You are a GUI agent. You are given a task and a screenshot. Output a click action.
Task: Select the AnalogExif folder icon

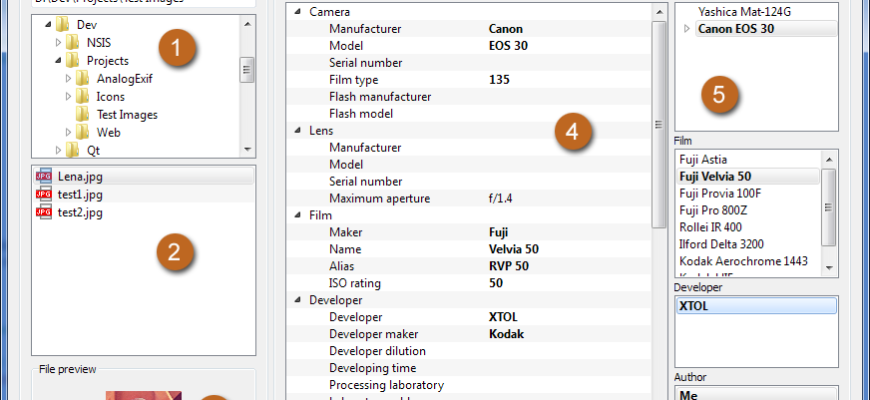coord(83,78)
